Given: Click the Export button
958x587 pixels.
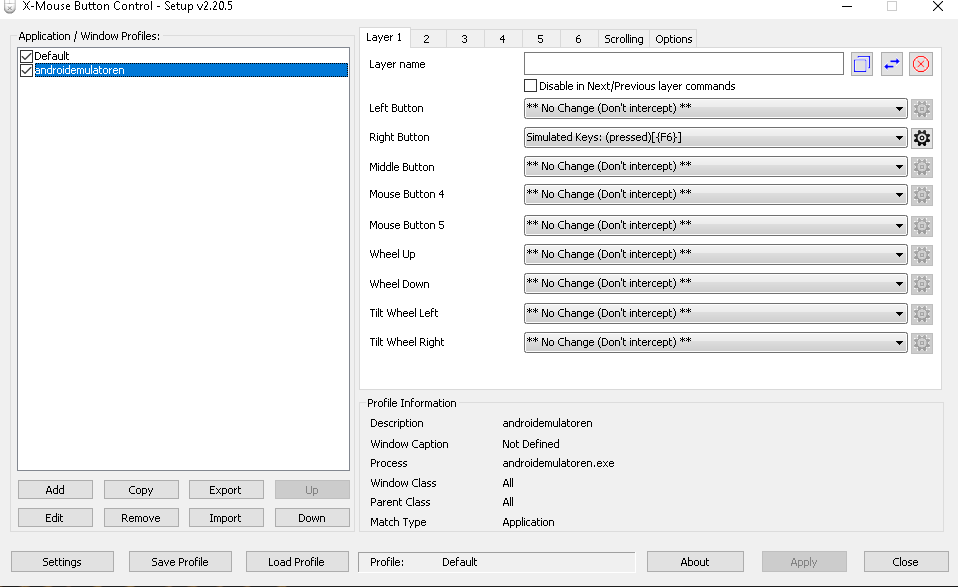Looking at the screenshot, I should point(225,490).
